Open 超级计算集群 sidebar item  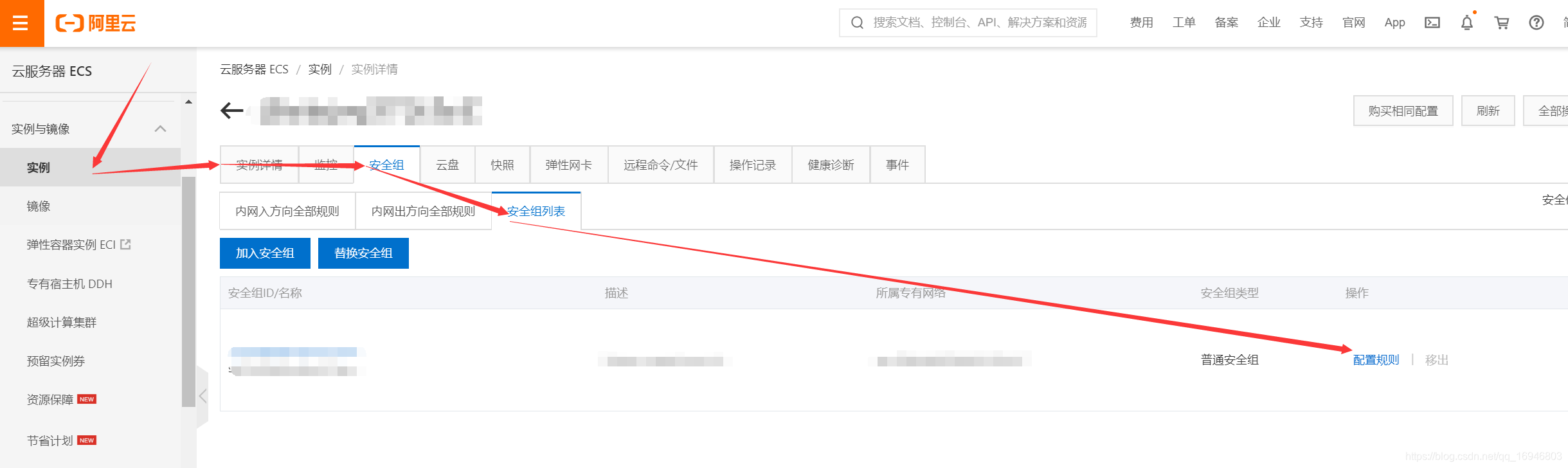(62, 322)
